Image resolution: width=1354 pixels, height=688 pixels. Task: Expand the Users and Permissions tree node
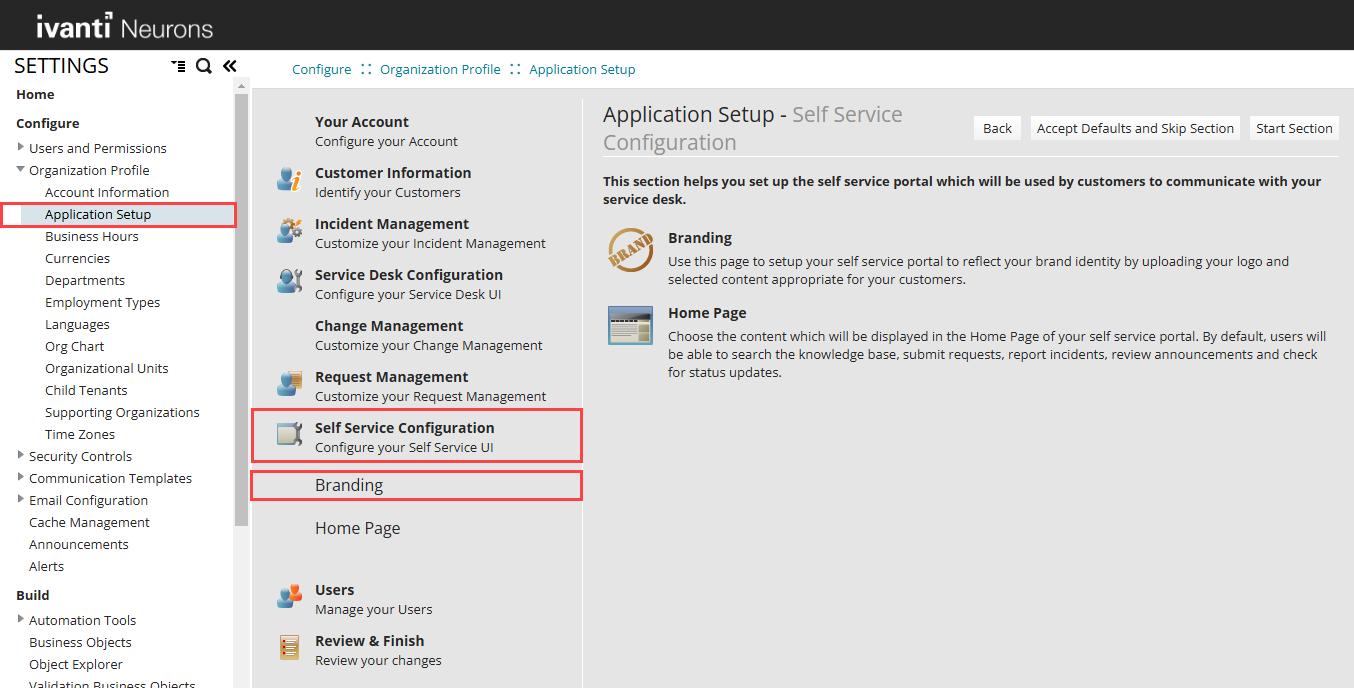(21, 148)
